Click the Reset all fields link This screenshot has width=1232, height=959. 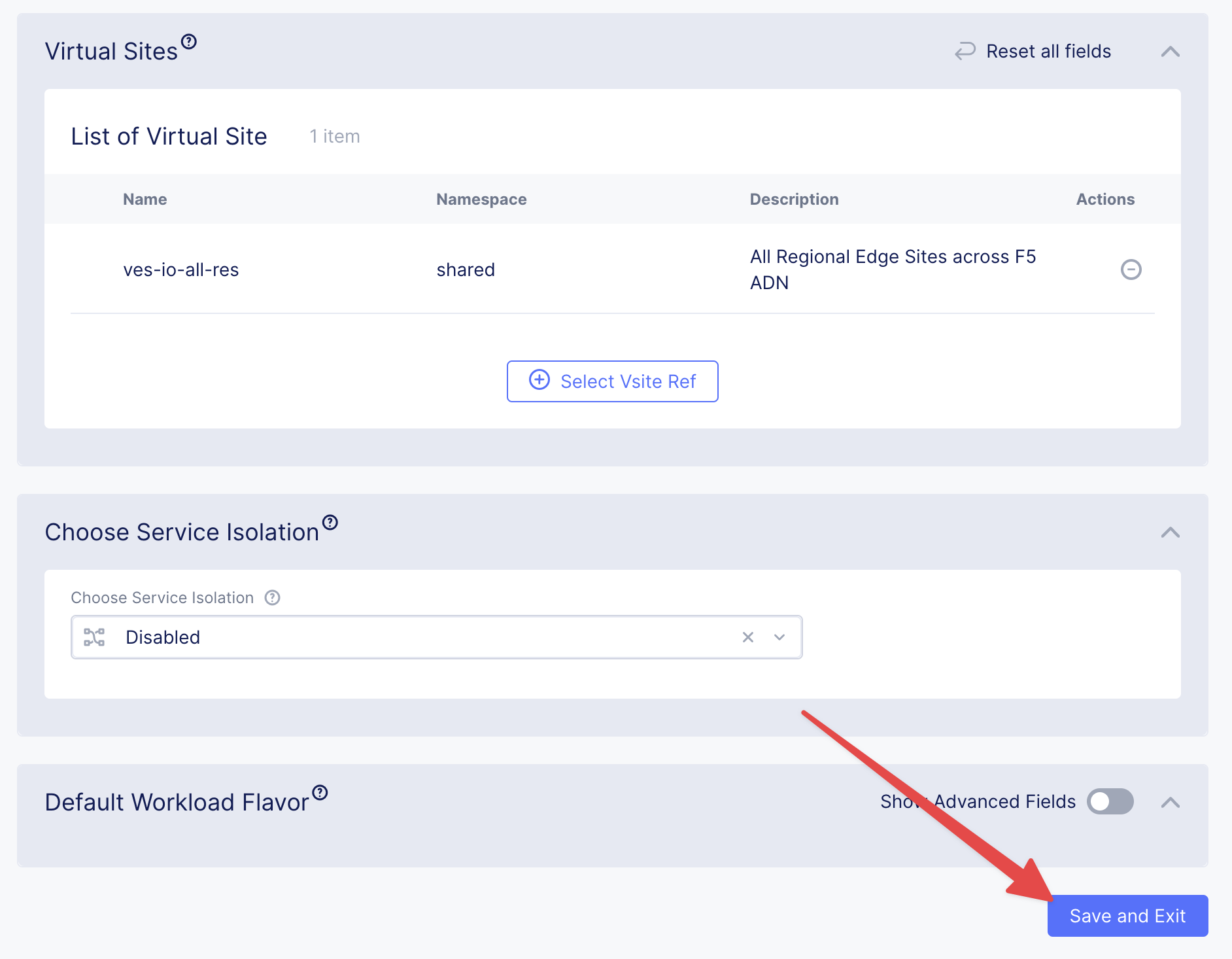1048,51
